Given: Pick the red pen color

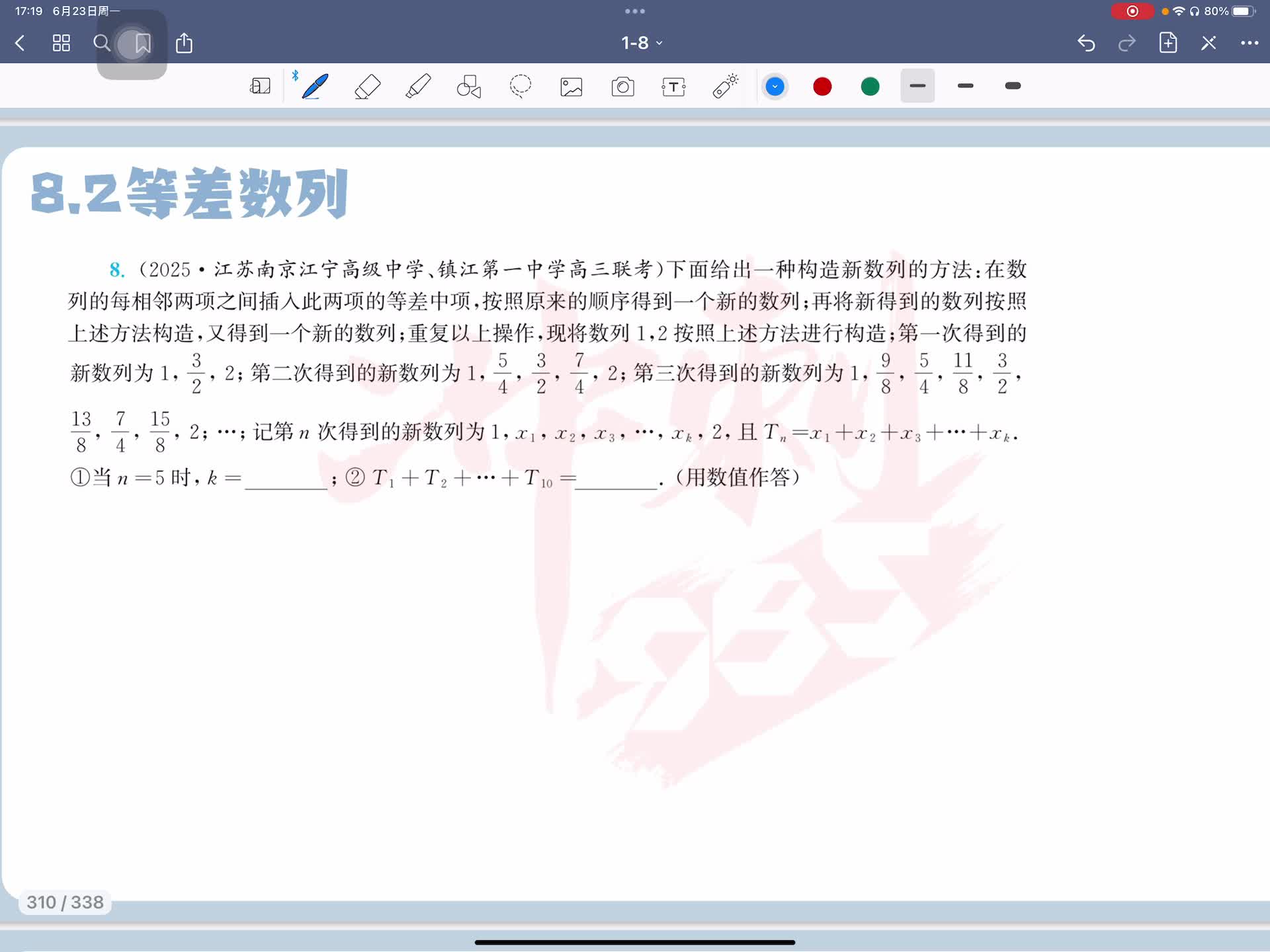Looking at the screenshot, I should pyautogui.click(x=822, y=87).
